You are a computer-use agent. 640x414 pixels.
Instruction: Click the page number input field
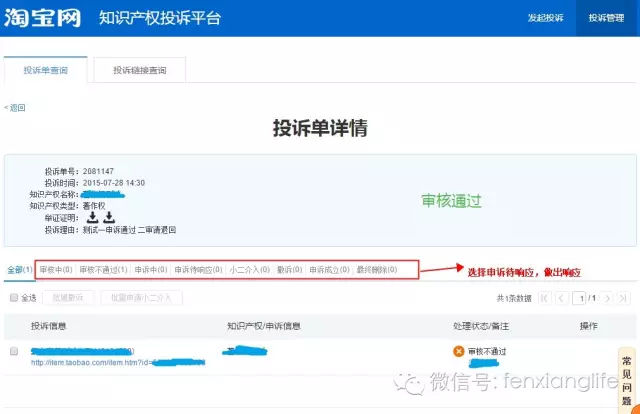pos(579,298)
